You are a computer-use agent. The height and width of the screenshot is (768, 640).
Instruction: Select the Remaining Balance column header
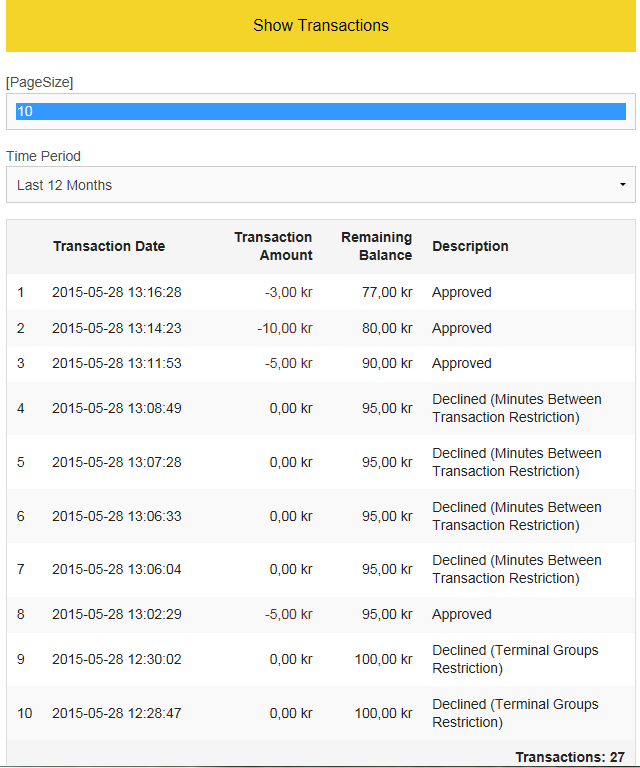[376, 246]
